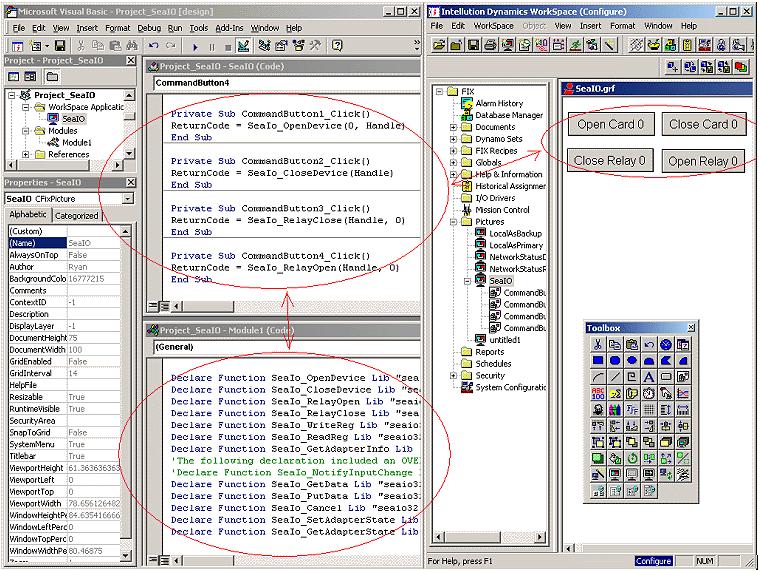Click the Configure indicator in status bar
The image size is (759, 571).
[x=653, y=561]
